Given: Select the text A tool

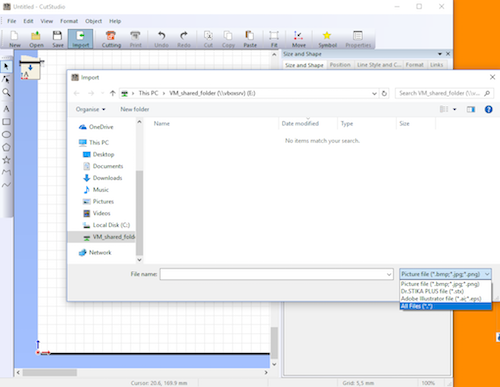Looking at the screenshot, I should (x=6, y=109).
